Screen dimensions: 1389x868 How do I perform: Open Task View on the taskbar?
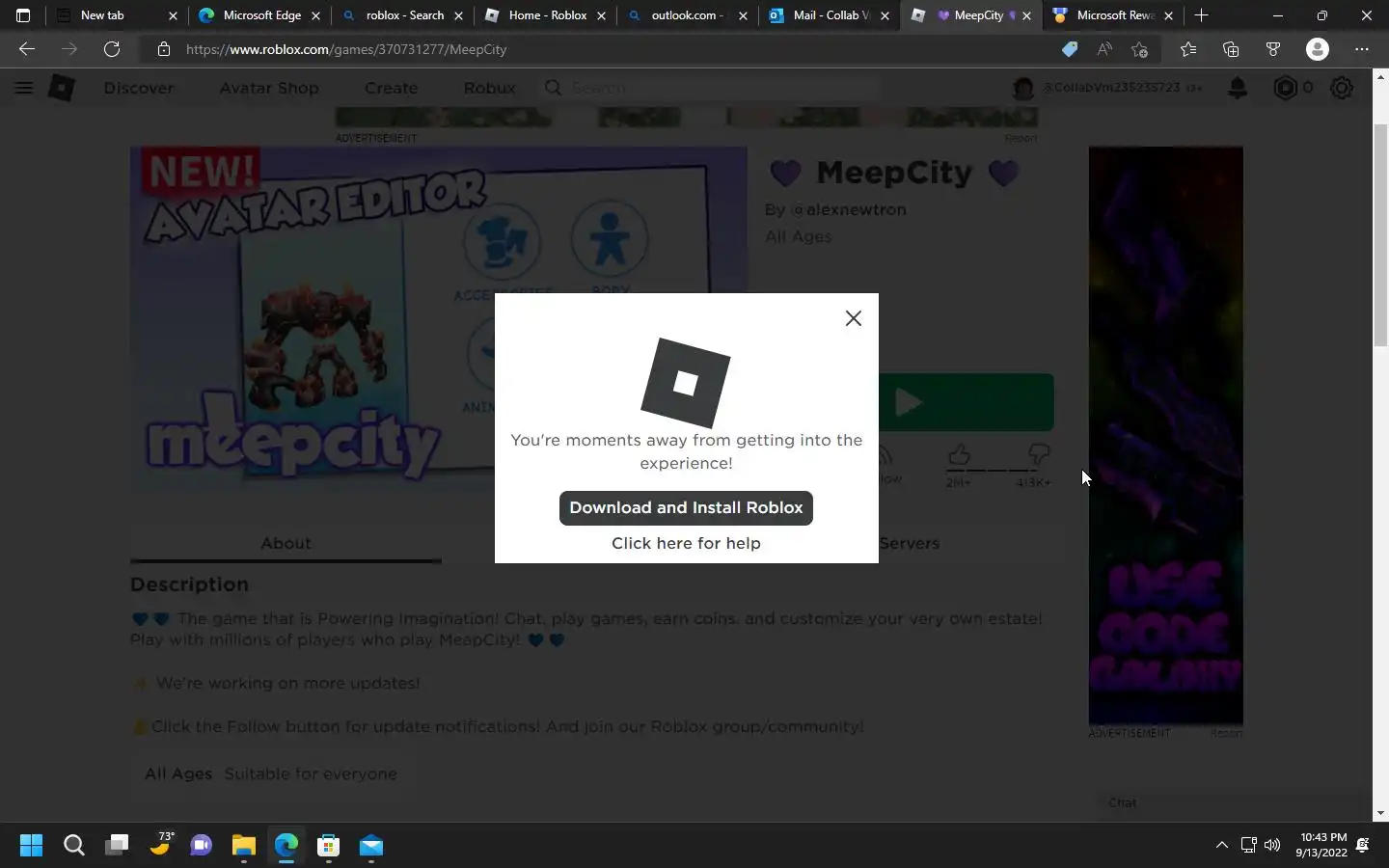117,846
